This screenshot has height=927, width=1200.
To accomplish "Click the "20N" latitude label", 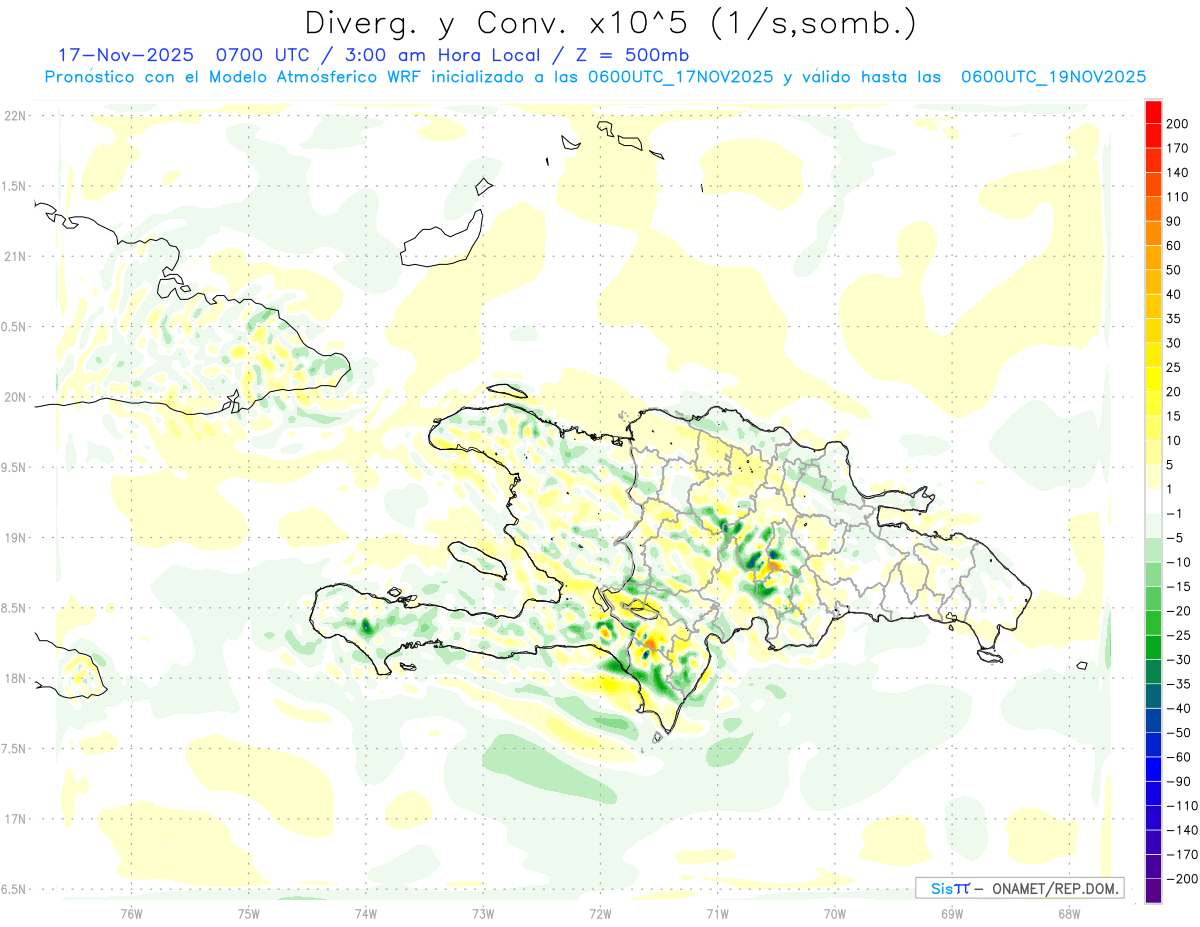I will pos(14,397).
